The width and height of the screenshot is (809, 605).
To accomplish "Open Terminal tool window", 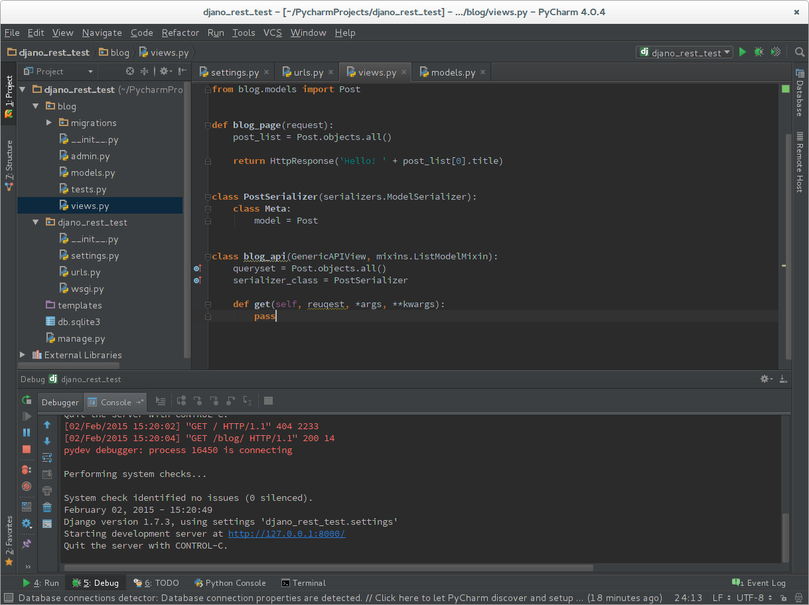I will [x=303, y=583].
